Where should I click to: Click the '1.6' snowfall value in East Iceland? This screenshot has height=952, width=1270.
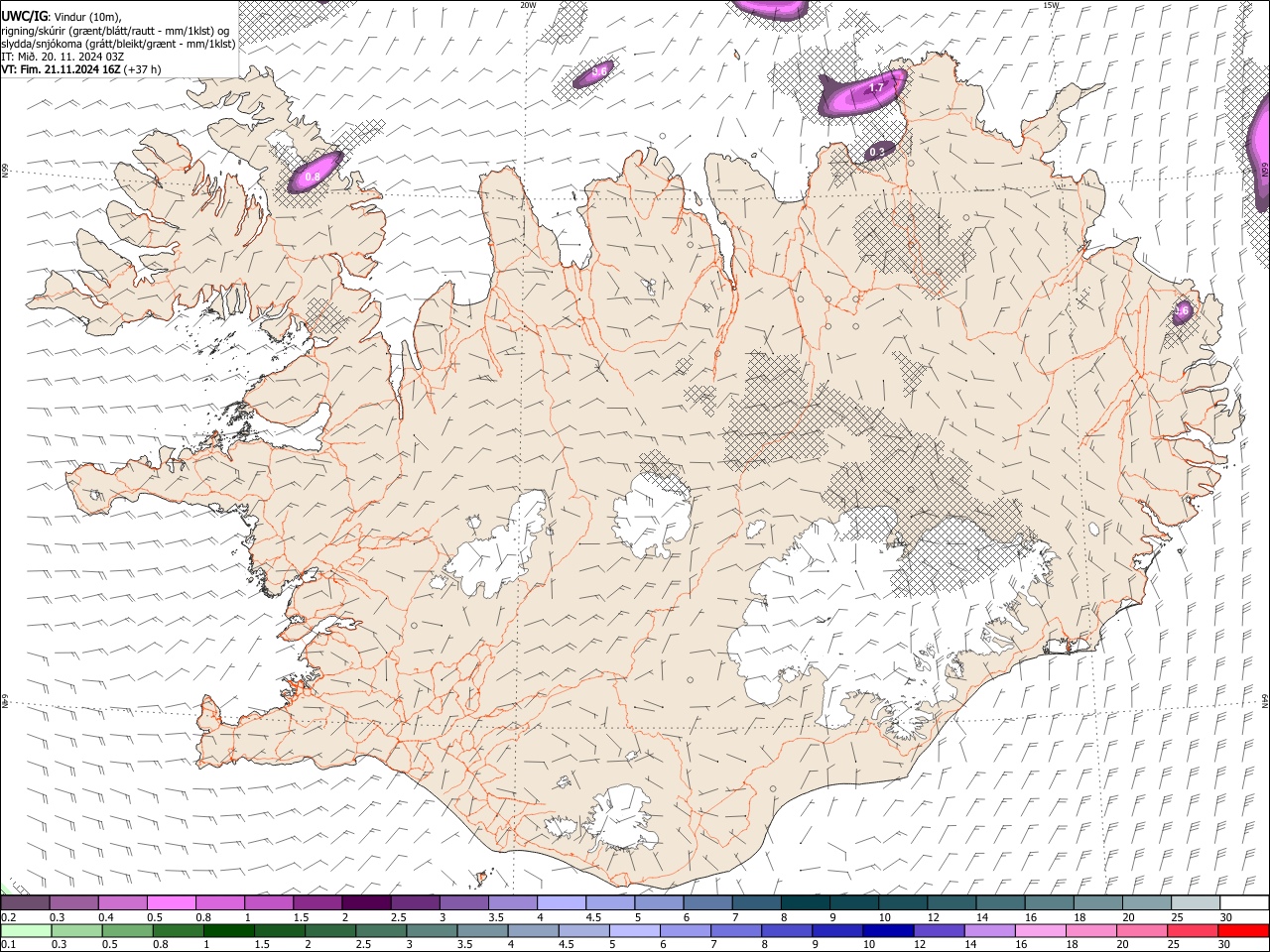coord(1182,310)
